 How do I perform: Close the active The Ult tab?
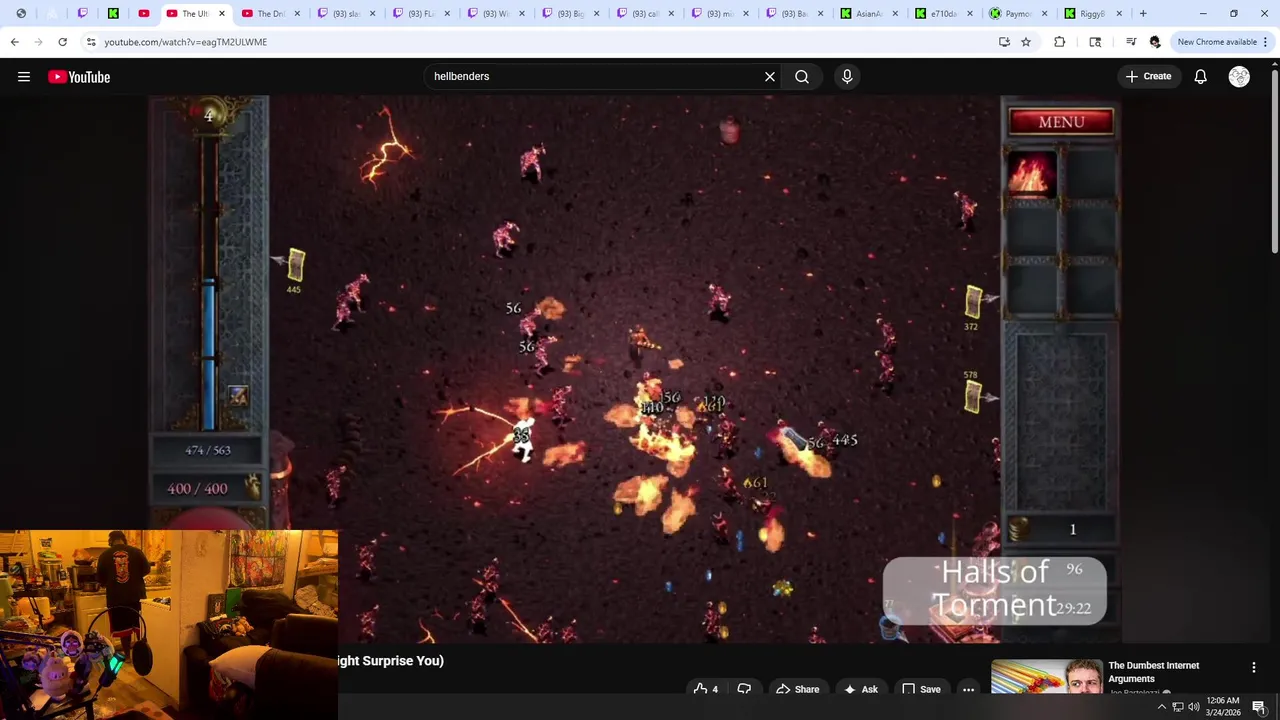pos(222,14)
